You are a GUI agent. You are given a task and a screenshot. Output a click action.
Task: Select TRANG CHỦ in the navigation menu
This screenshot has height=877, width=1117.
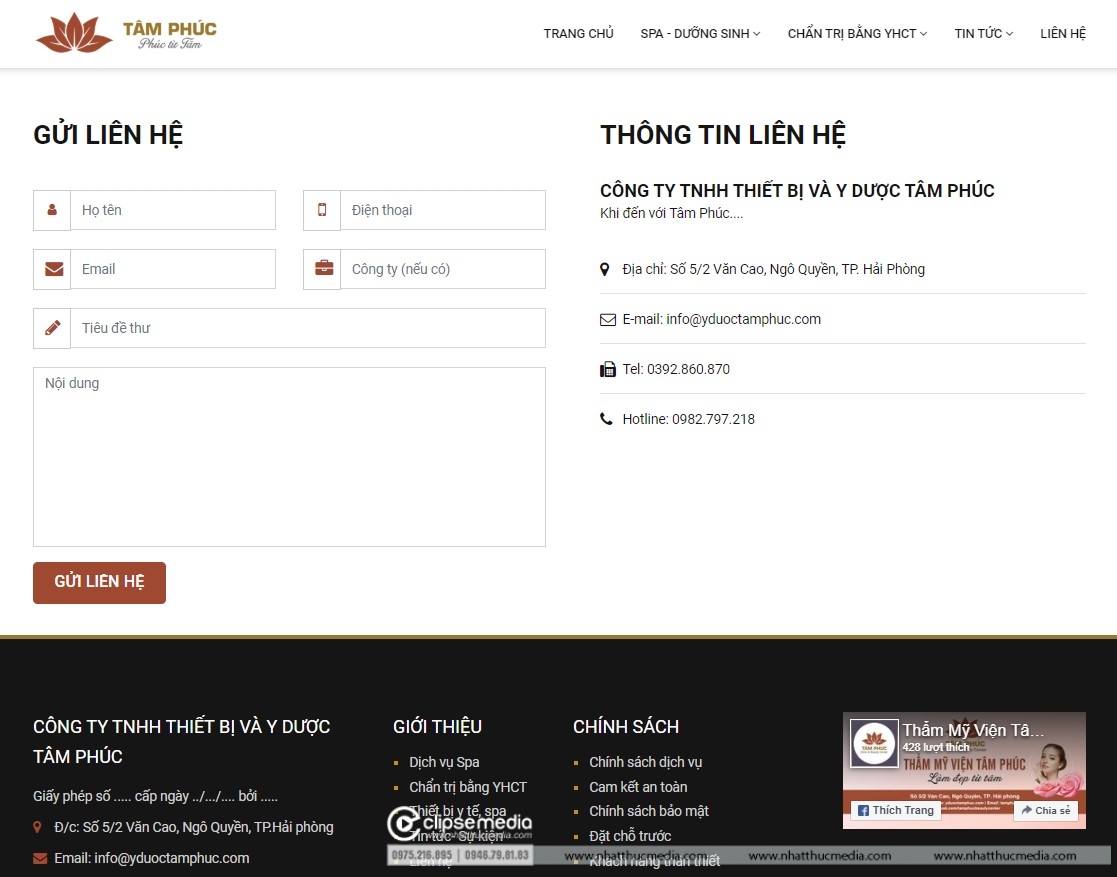click(578, 33)
